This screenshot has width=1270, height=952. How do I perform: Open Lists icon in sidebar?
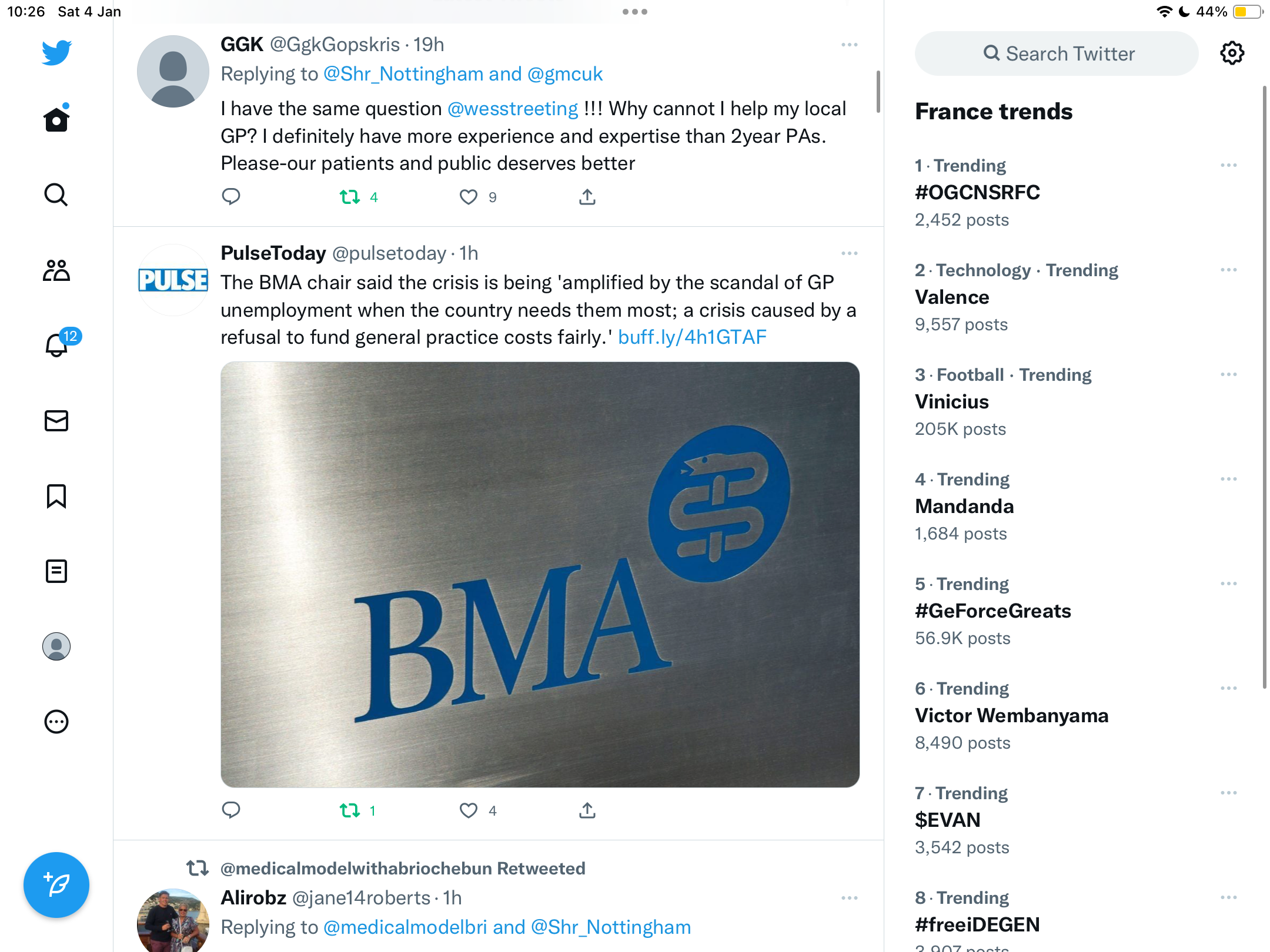[56, 571]
